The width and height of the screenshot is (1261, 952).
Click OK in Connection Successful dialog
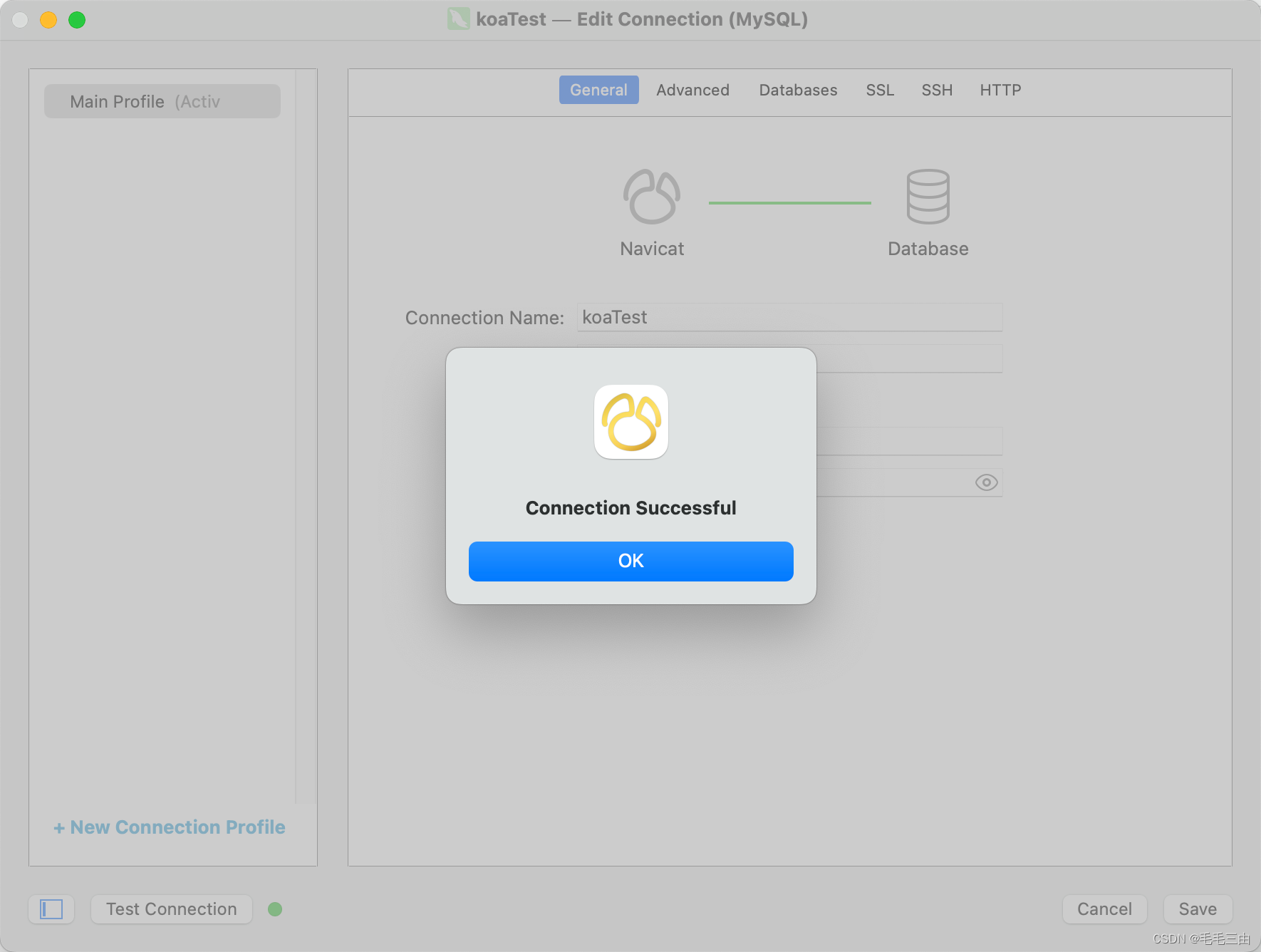tap(630, 562)
